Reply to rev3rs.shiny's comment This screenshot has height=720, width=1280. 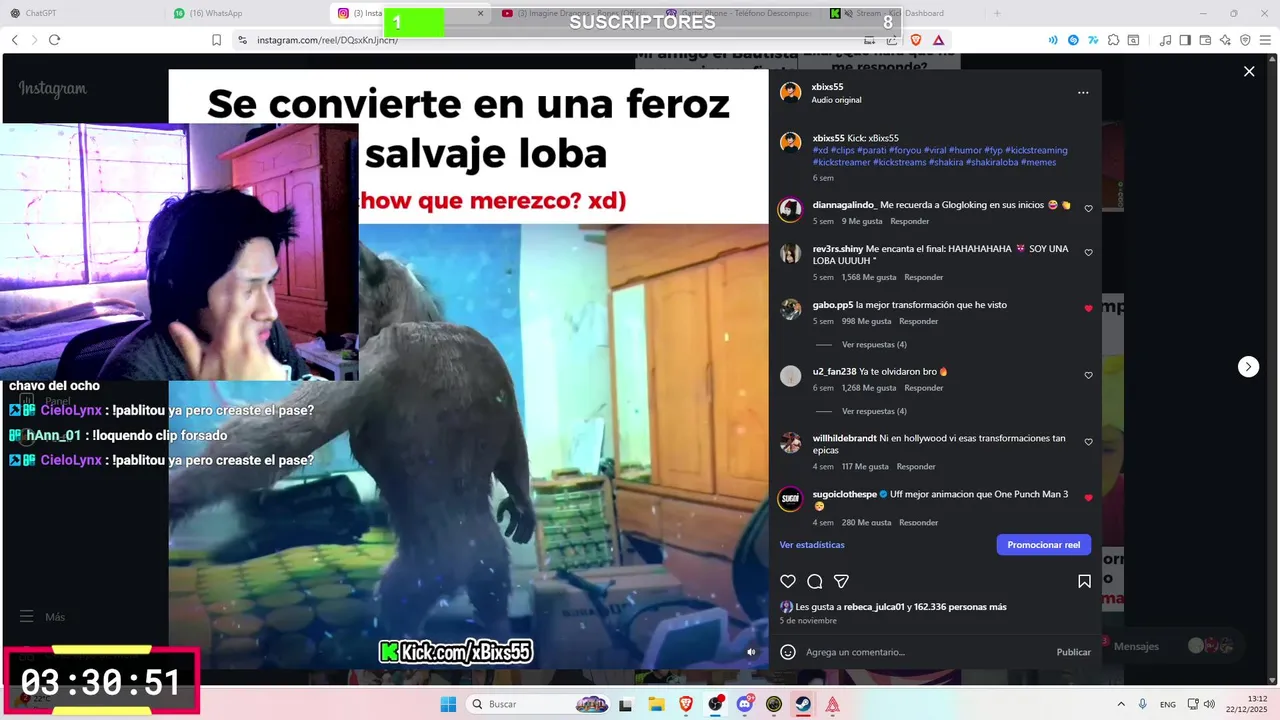click(x=924, y=277)
